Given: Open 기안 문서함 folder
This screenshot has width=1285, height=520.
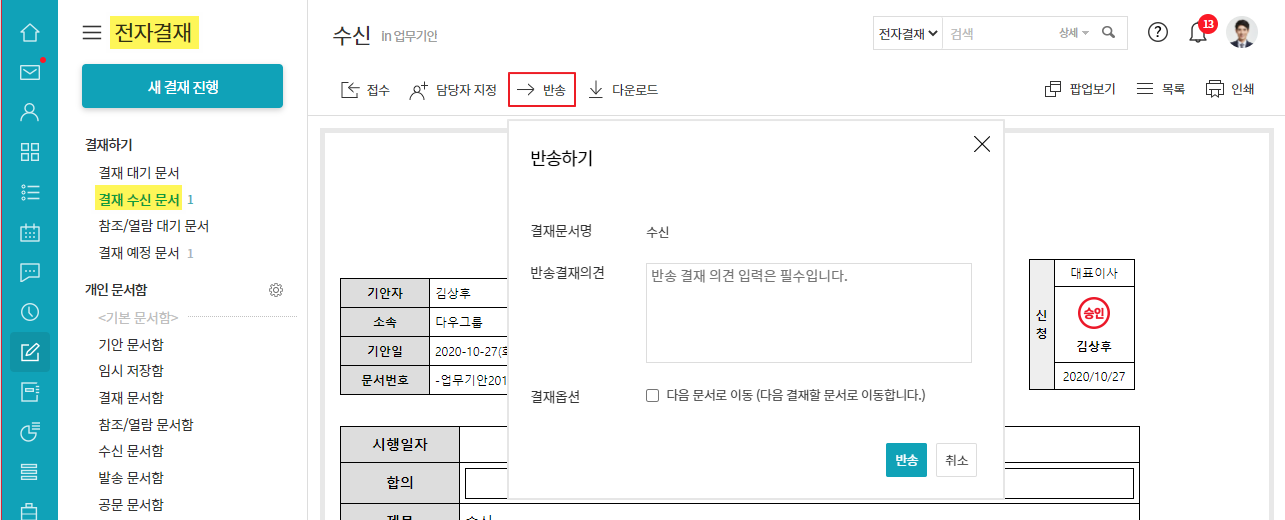Looking at the screenshot, I should (131, 345).
